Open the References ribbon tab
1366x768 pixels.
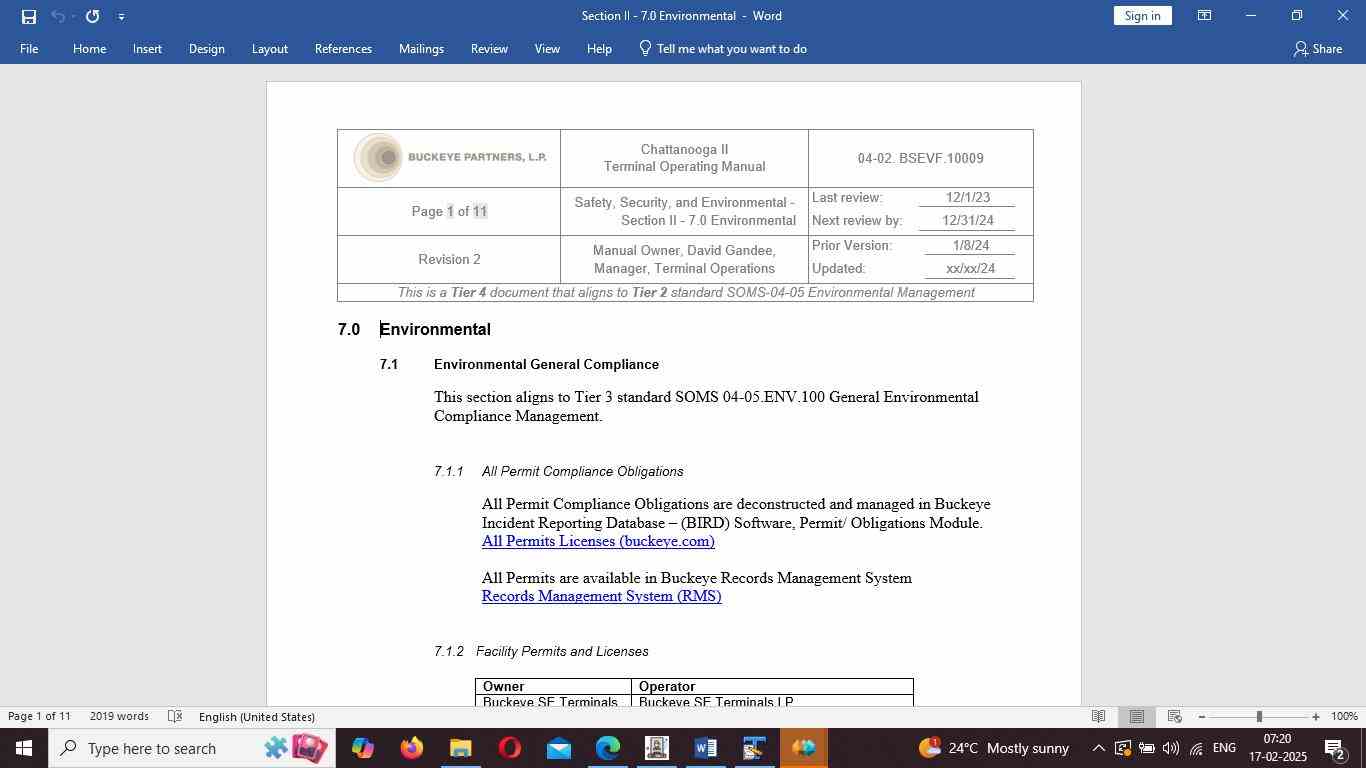click(343, 49)
